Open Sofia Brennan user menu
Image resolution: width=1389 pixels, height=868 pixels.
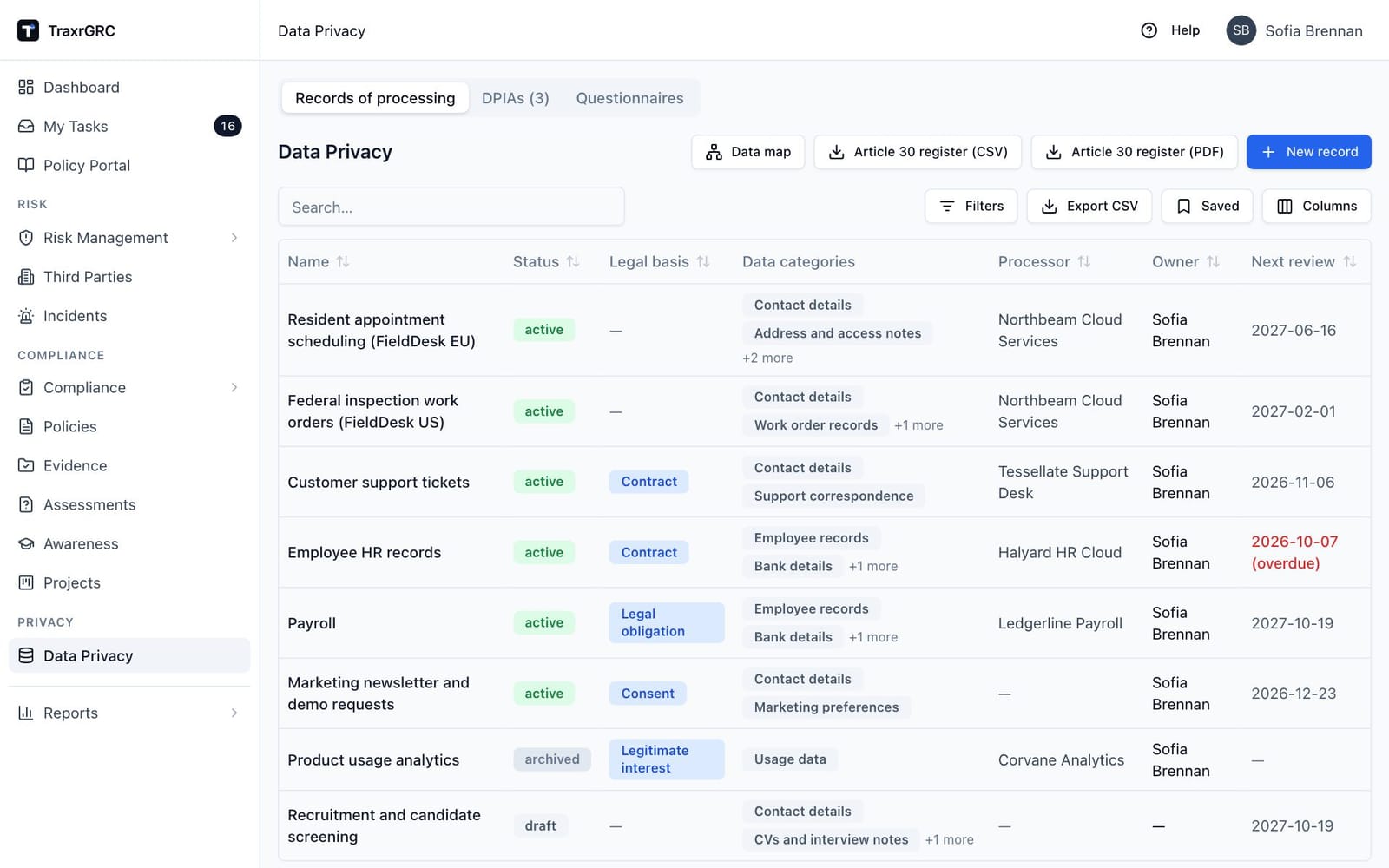pos(1294,30)
